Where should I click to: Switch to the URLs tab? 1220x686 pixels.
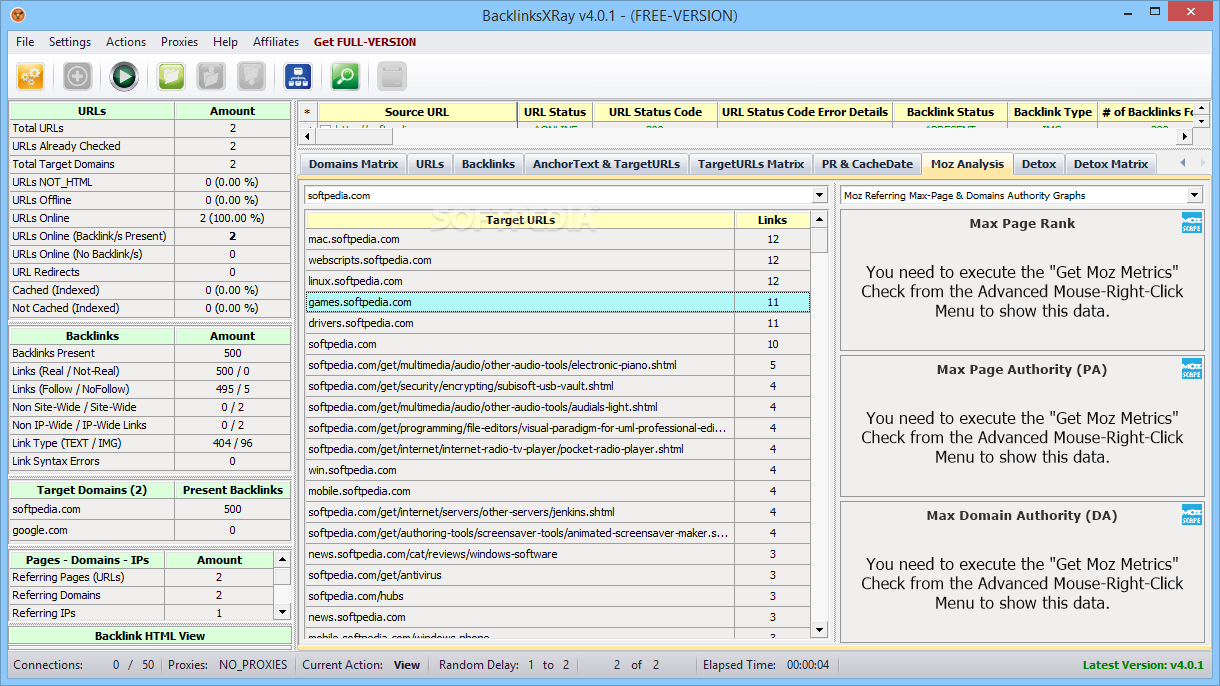click(430, 164)
